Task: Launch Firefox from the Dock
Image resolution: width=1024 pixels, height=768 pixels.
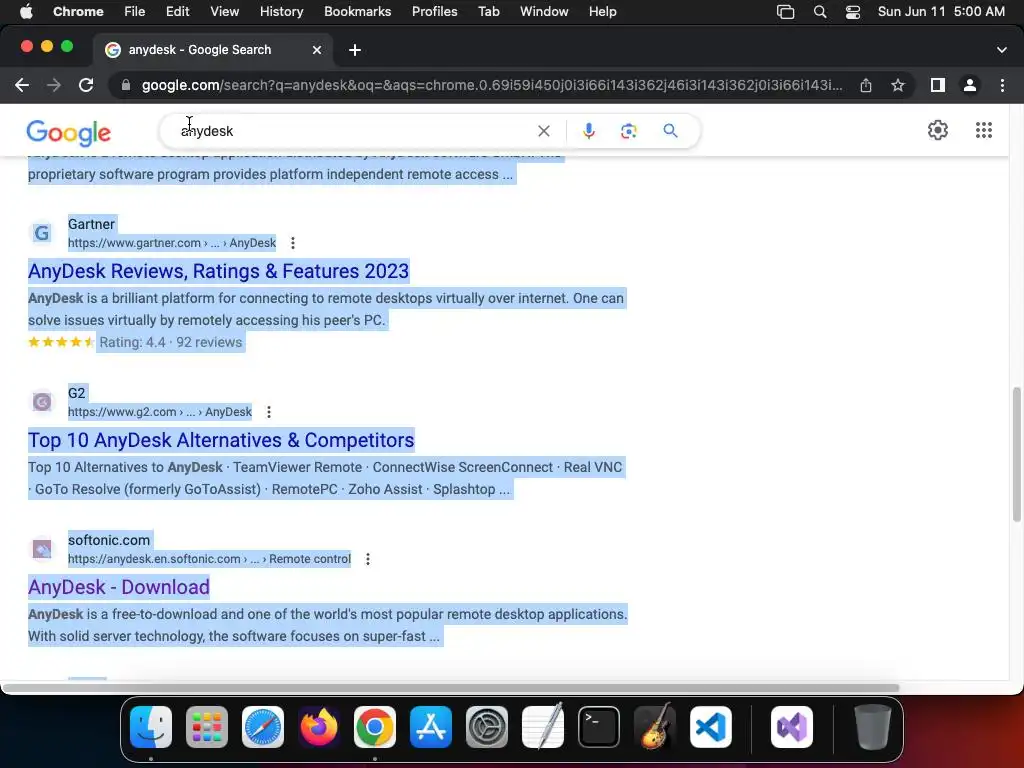Action: (x=319, y=727)
